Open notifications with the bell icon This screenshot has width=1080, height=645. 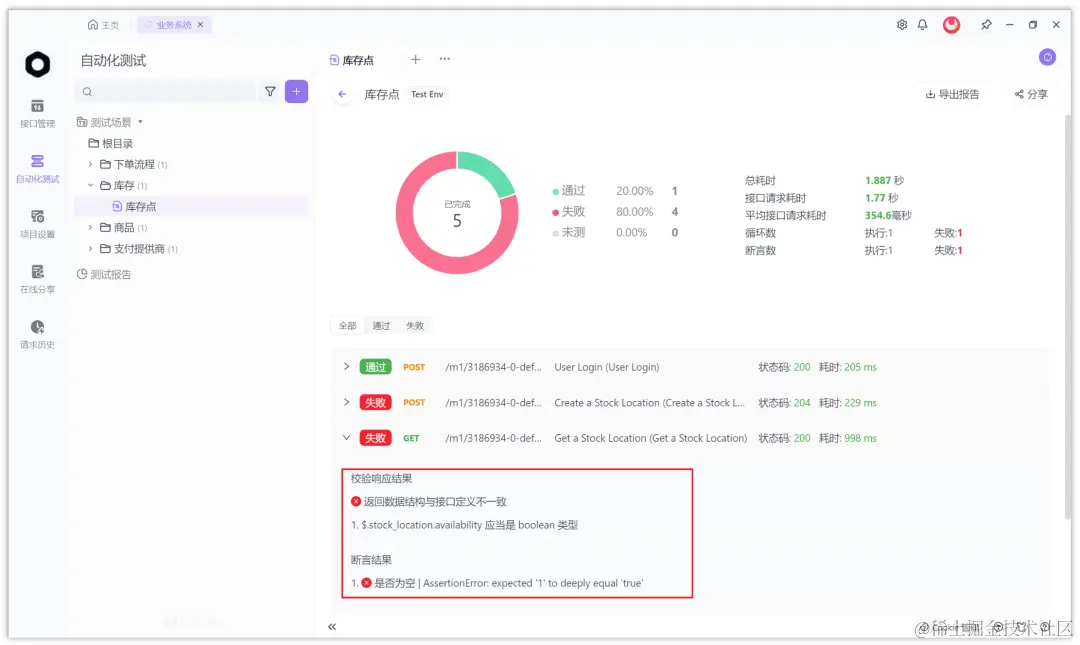(x=922, y=24)
